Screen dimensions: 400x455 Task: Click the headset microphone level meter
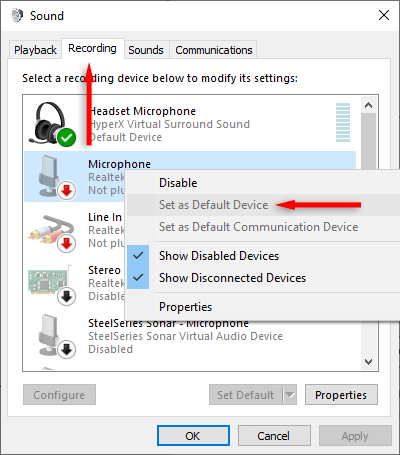[343, 122]
